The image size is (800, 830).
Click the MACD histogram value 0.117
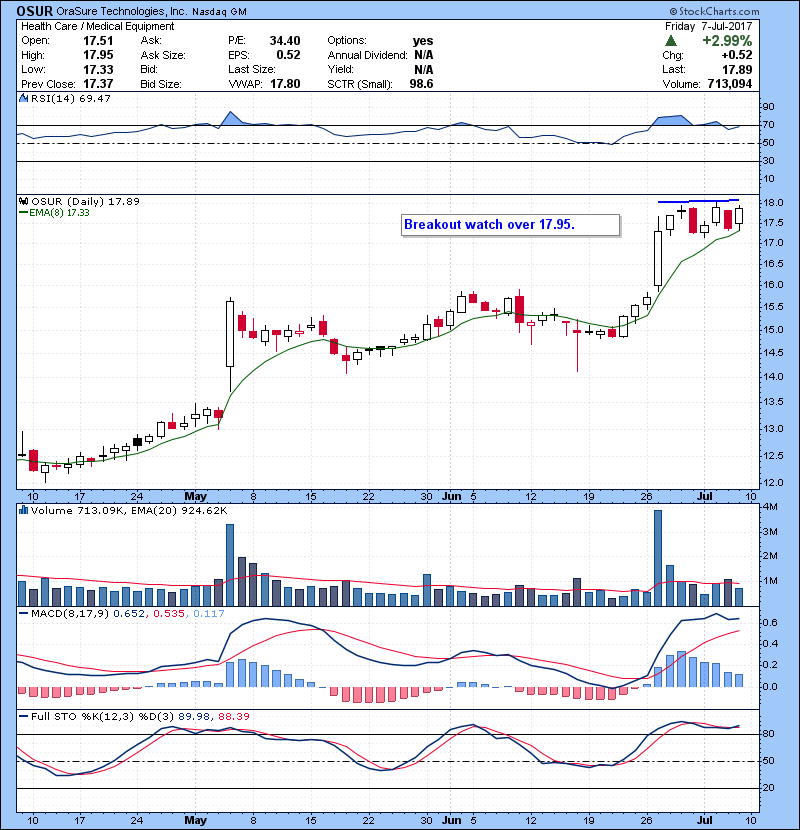(x=209, y=614)
